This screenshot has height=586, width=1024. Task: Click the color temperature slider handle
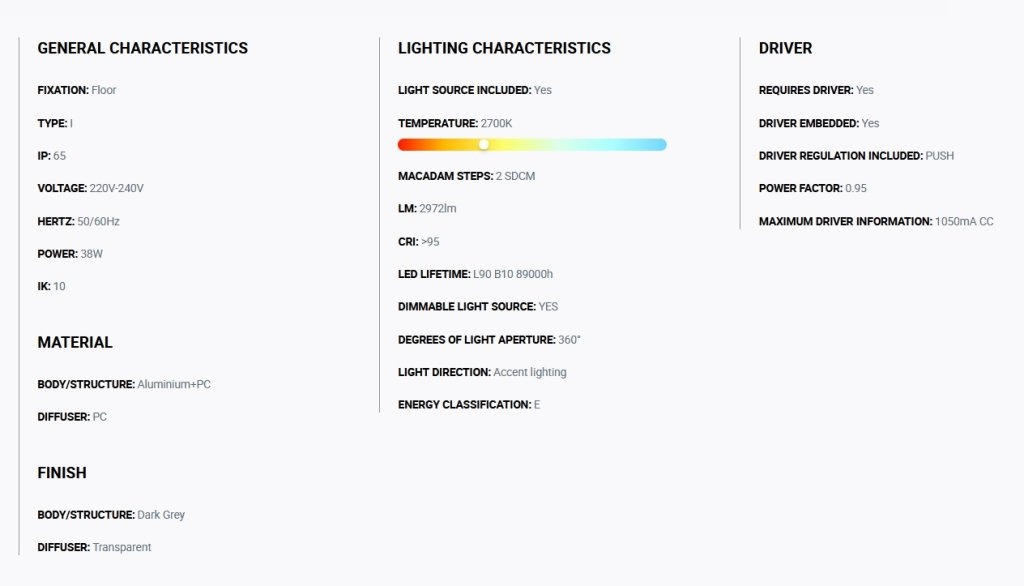click(x=484, y=144)
